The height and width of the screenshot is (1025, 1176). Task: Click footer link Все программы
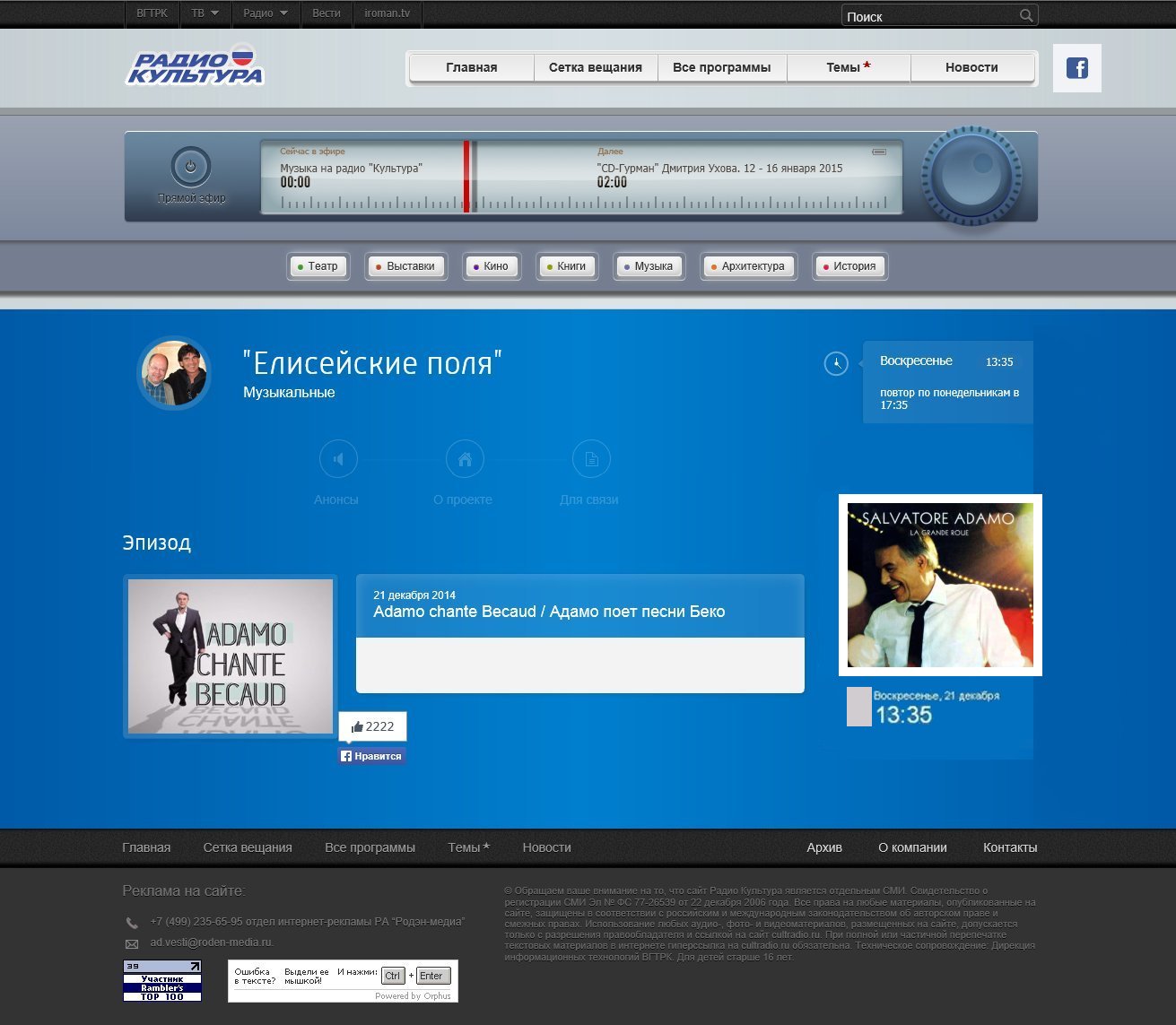(370, 847)
